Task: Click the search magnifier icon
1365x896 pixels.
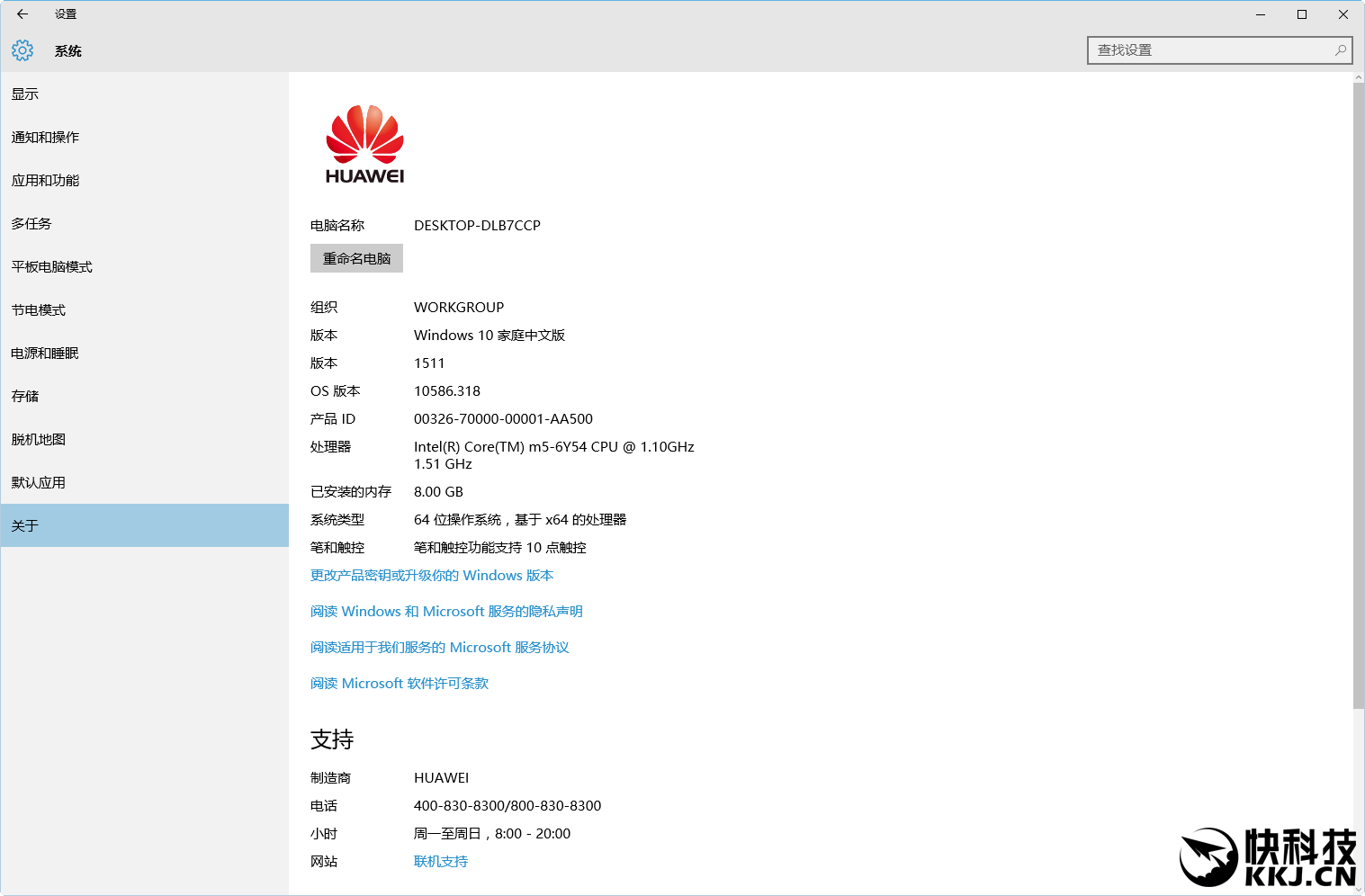Action: click(x=1341, y=50)
